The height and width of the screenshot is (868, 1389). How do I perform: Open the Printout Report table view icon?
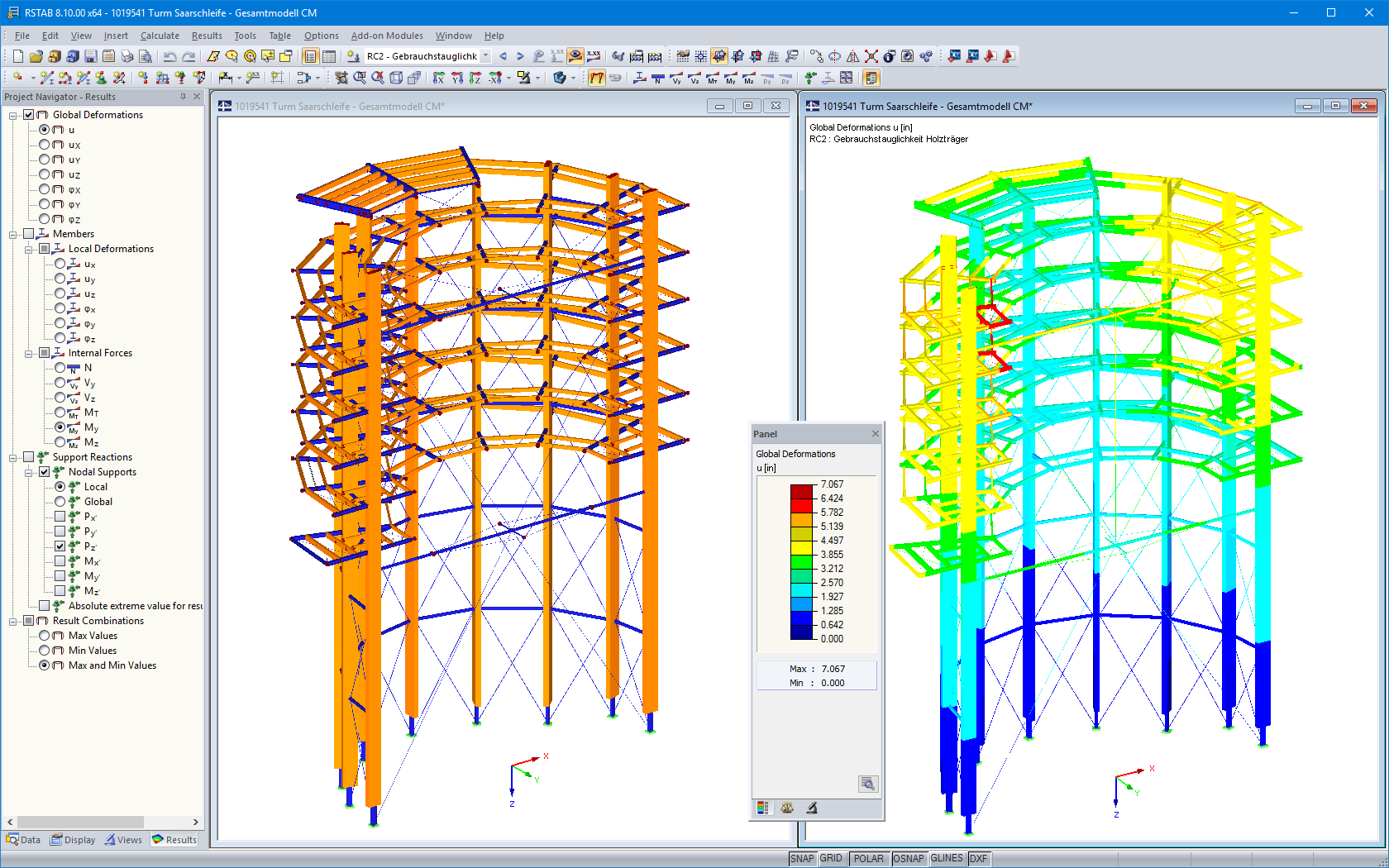(310, 56)
